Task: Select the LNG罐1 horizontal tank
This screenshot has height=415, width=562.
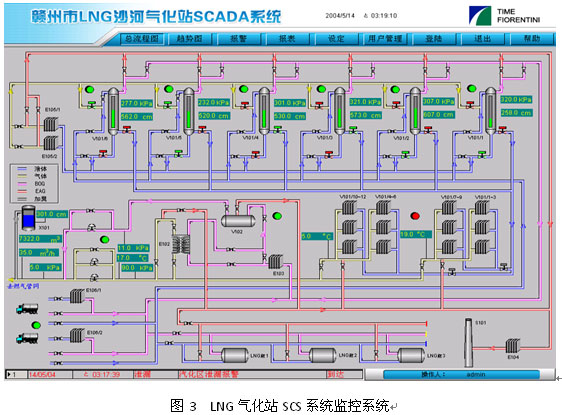Action: click(235, 355)
